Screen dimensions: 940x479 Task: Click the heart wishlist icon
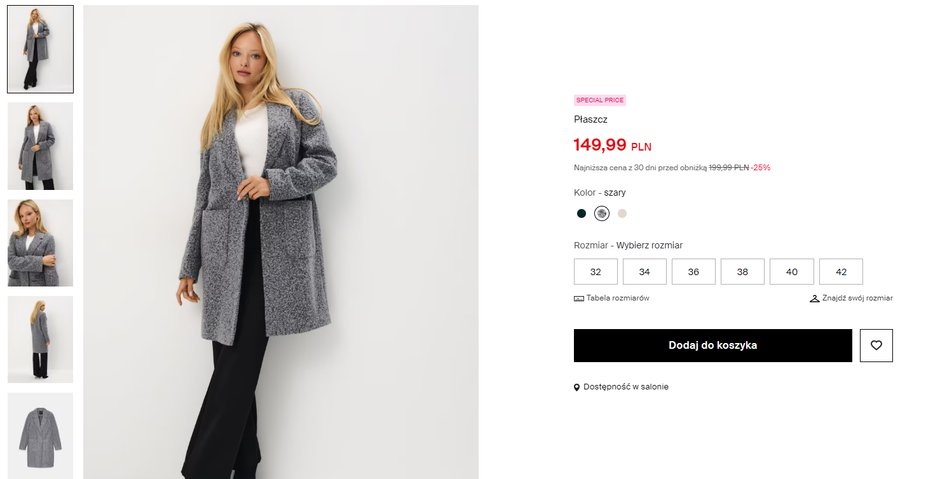click(x=876, y=345)
